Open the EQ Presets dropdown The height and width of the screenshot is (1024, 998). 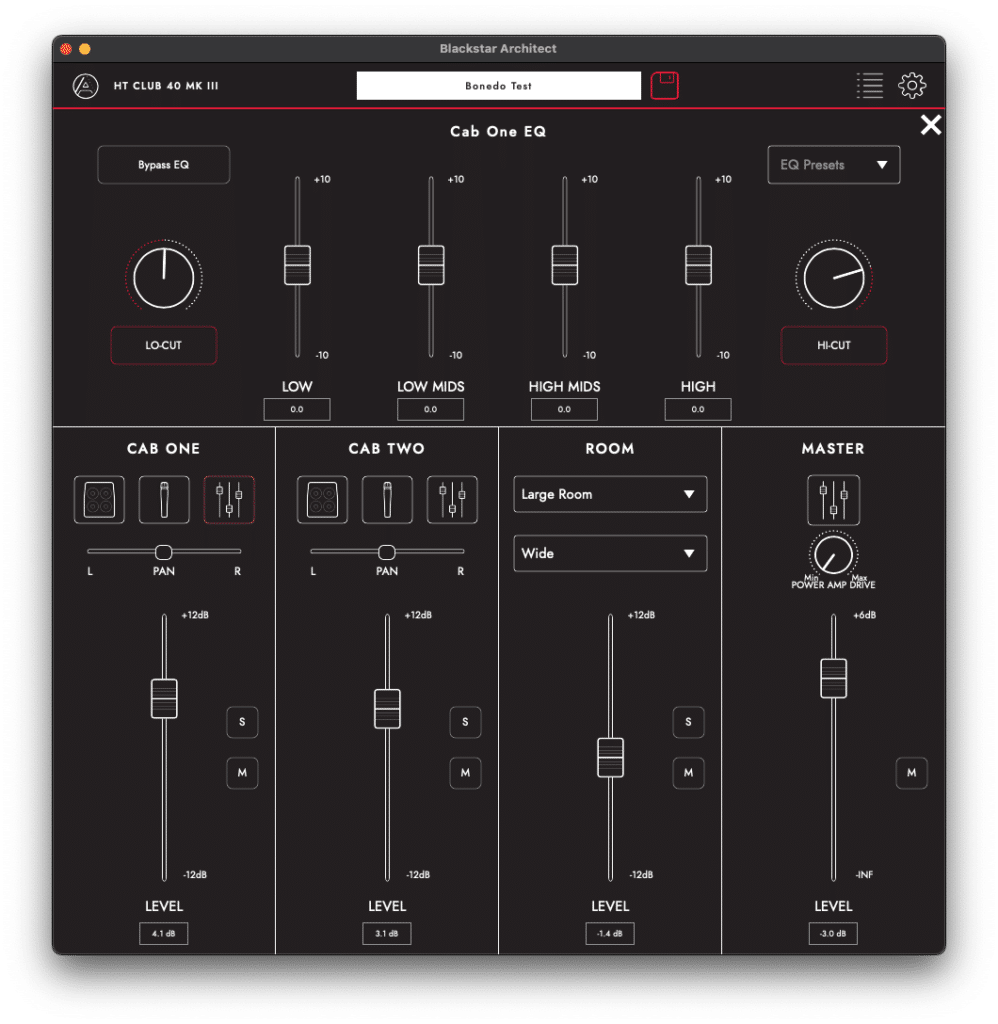[833, 165]
